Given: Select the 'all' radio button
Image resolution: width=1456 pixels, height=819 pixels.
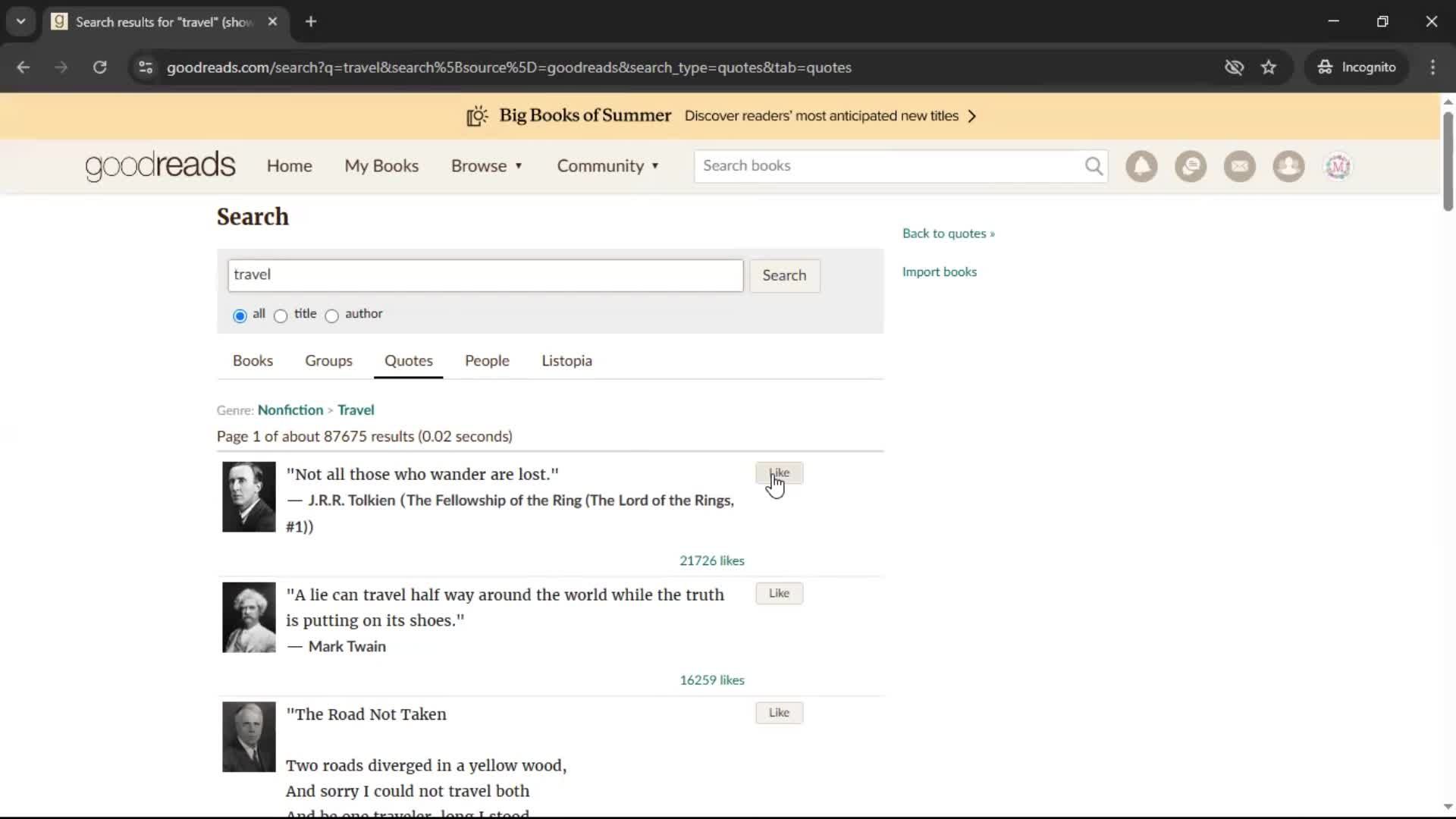Looking at the screenshot, I should (240, 315).
